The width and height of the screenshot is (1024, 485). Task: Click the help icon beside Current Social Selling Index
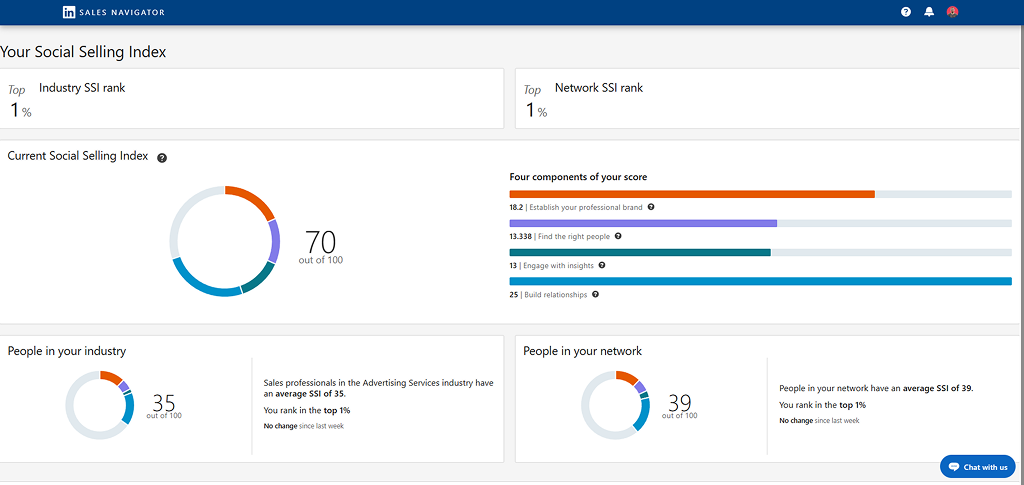[162, 158]
